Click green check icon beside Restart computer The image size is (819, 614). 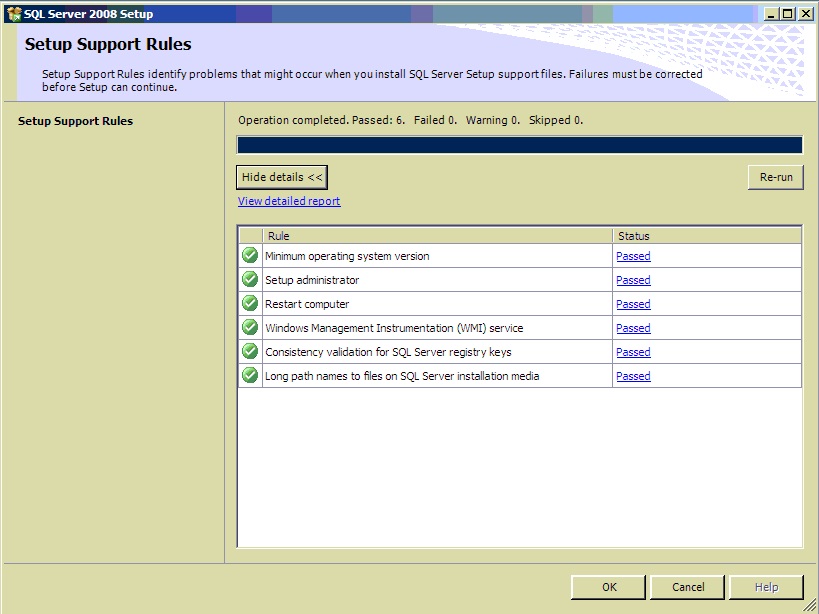click(250, 303)
